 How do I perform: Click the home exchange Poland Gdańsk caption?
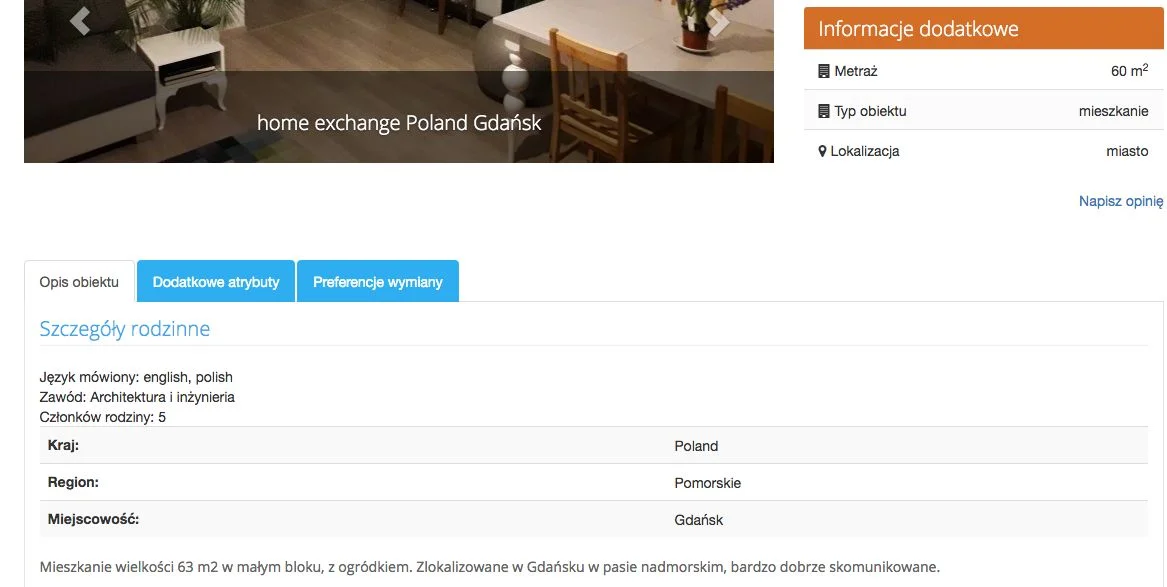(x=399, y=123)
